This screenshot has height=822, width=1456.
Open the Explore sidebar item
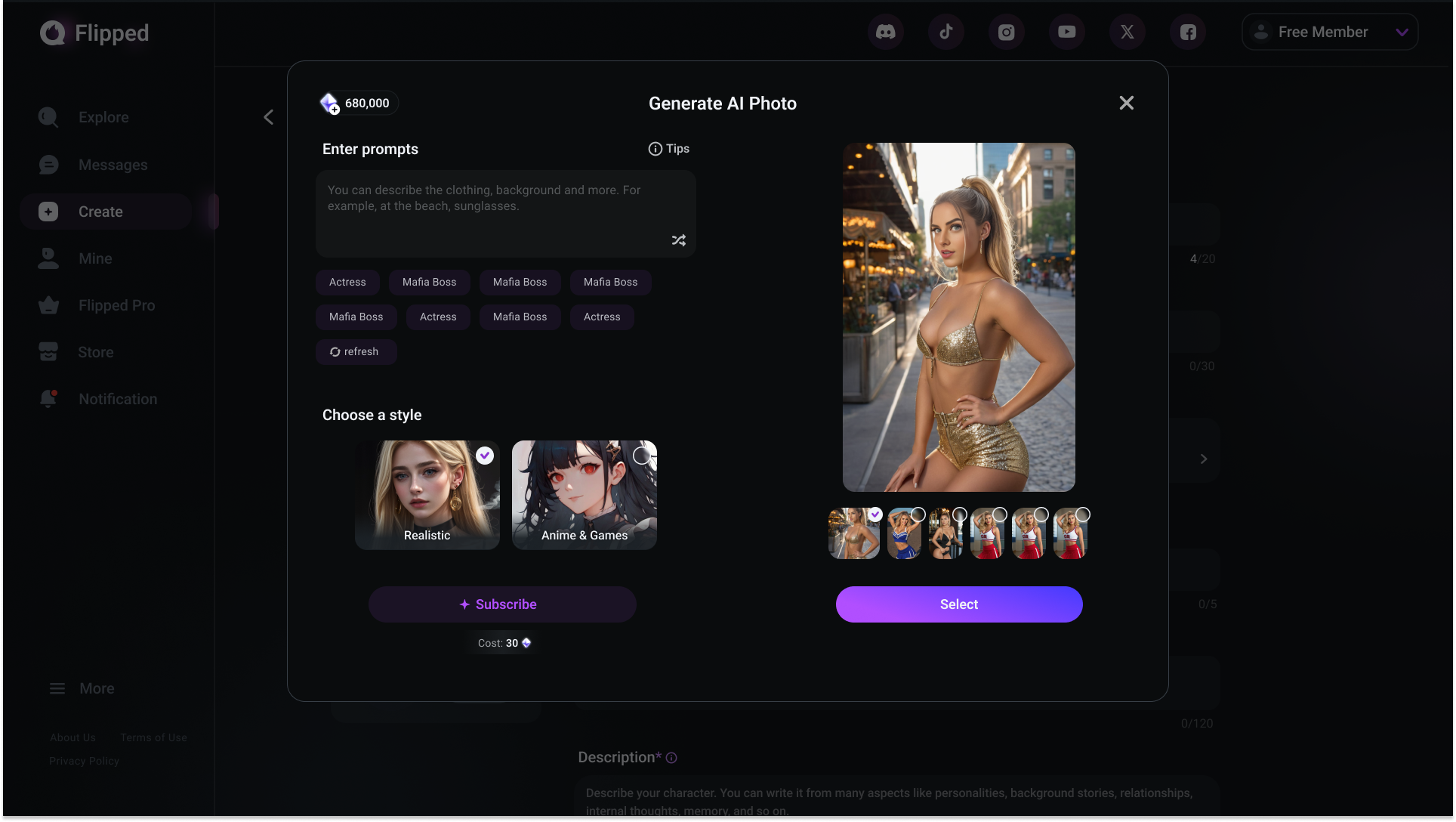pyautogui.click(x=103, y=117)
